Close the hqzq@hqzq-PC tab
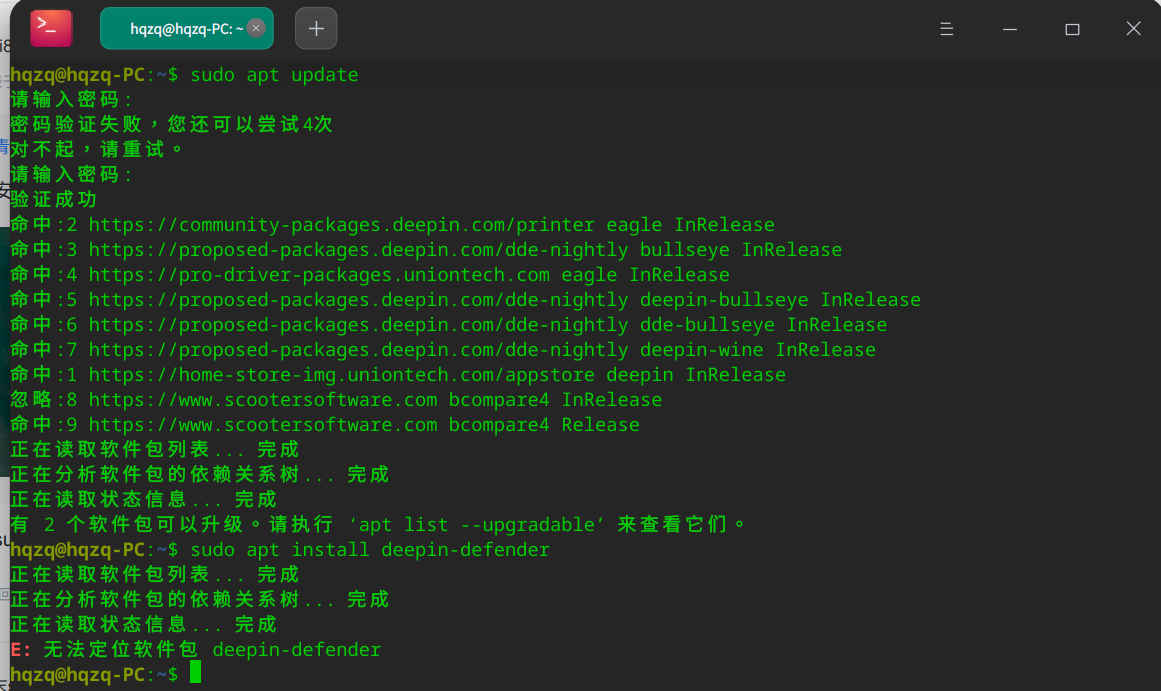This screenshot has height=691, width=1161. [255, 28]
